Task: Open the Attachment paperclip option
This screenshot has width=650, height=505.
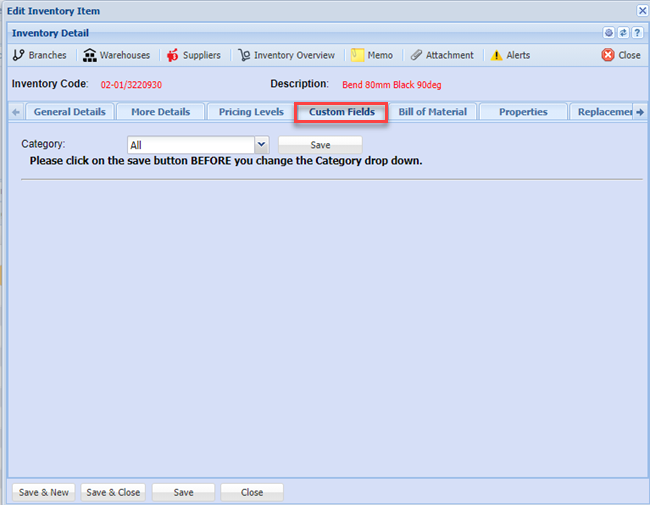Action: click(x=441, y=55)
